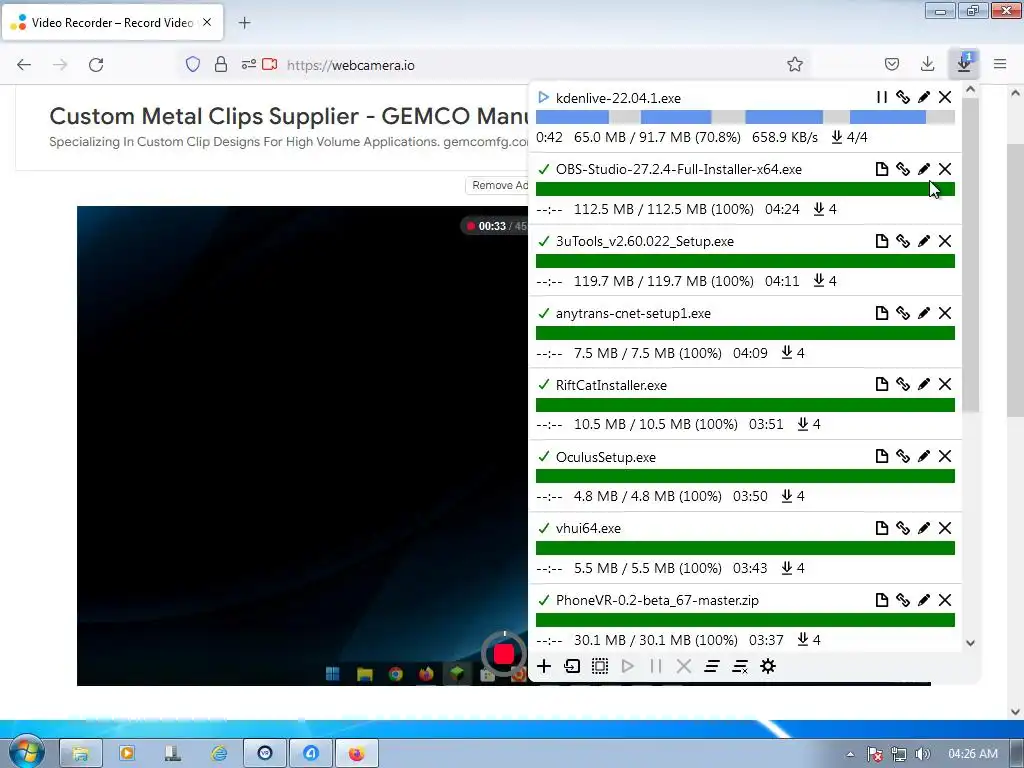The height and width of the screenshot is (768, 1024).
Task: Edit the RiftCatInstaller.exe entry
Action: pyautogui.click(x=923, y=384)
